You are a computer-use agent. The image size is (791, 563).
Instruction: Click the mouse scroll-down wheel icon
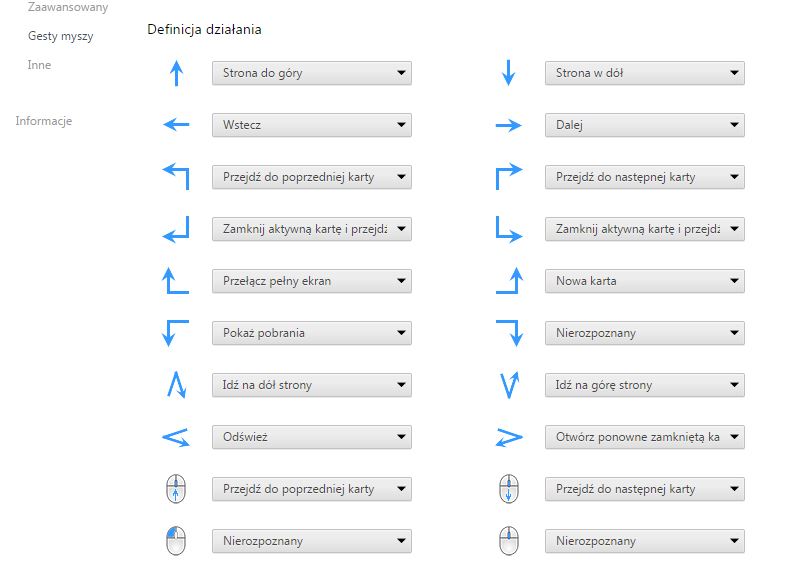[x=508, y=489]
